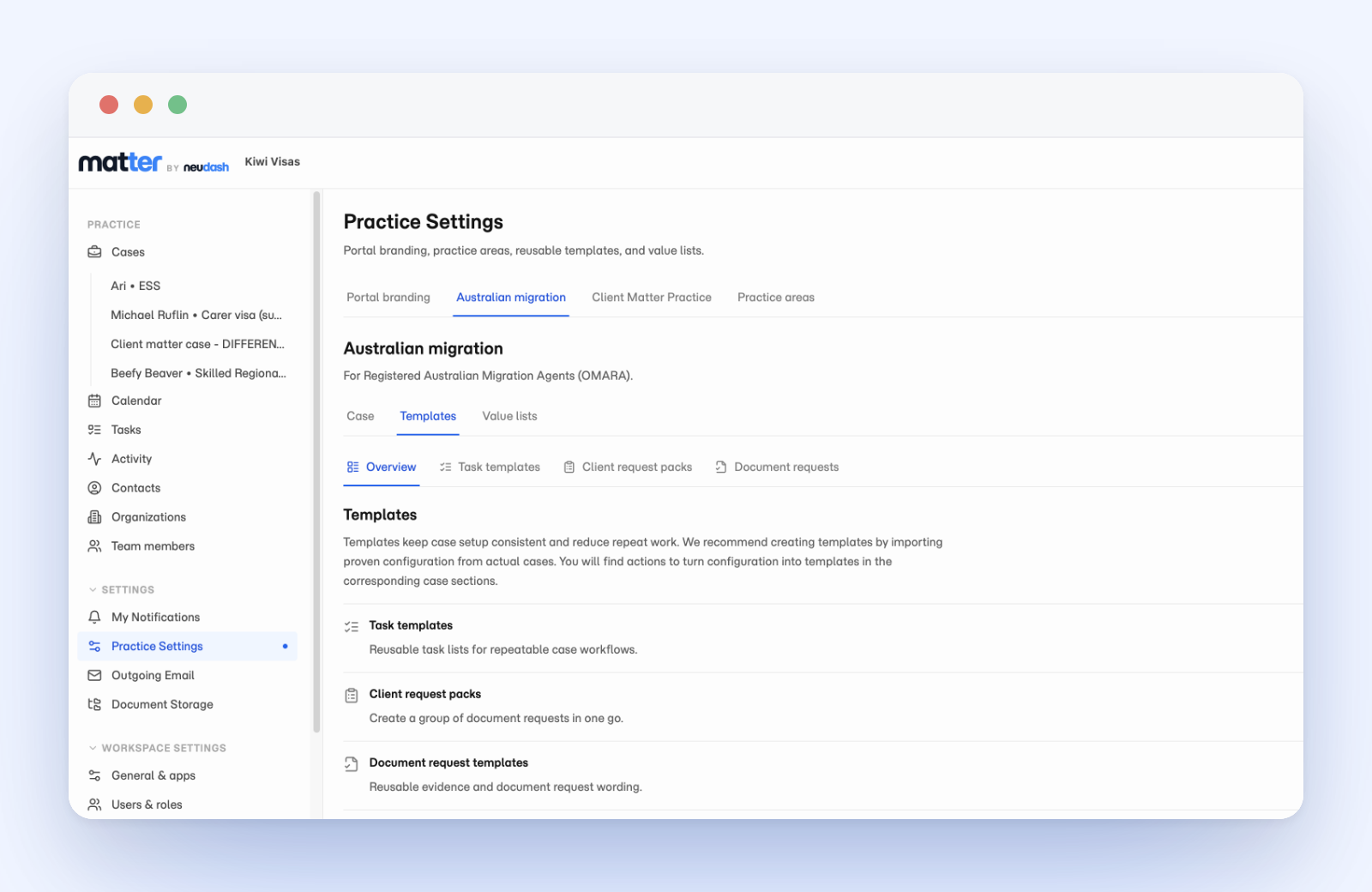Open the Value lists sub-tab

point(509,417)
